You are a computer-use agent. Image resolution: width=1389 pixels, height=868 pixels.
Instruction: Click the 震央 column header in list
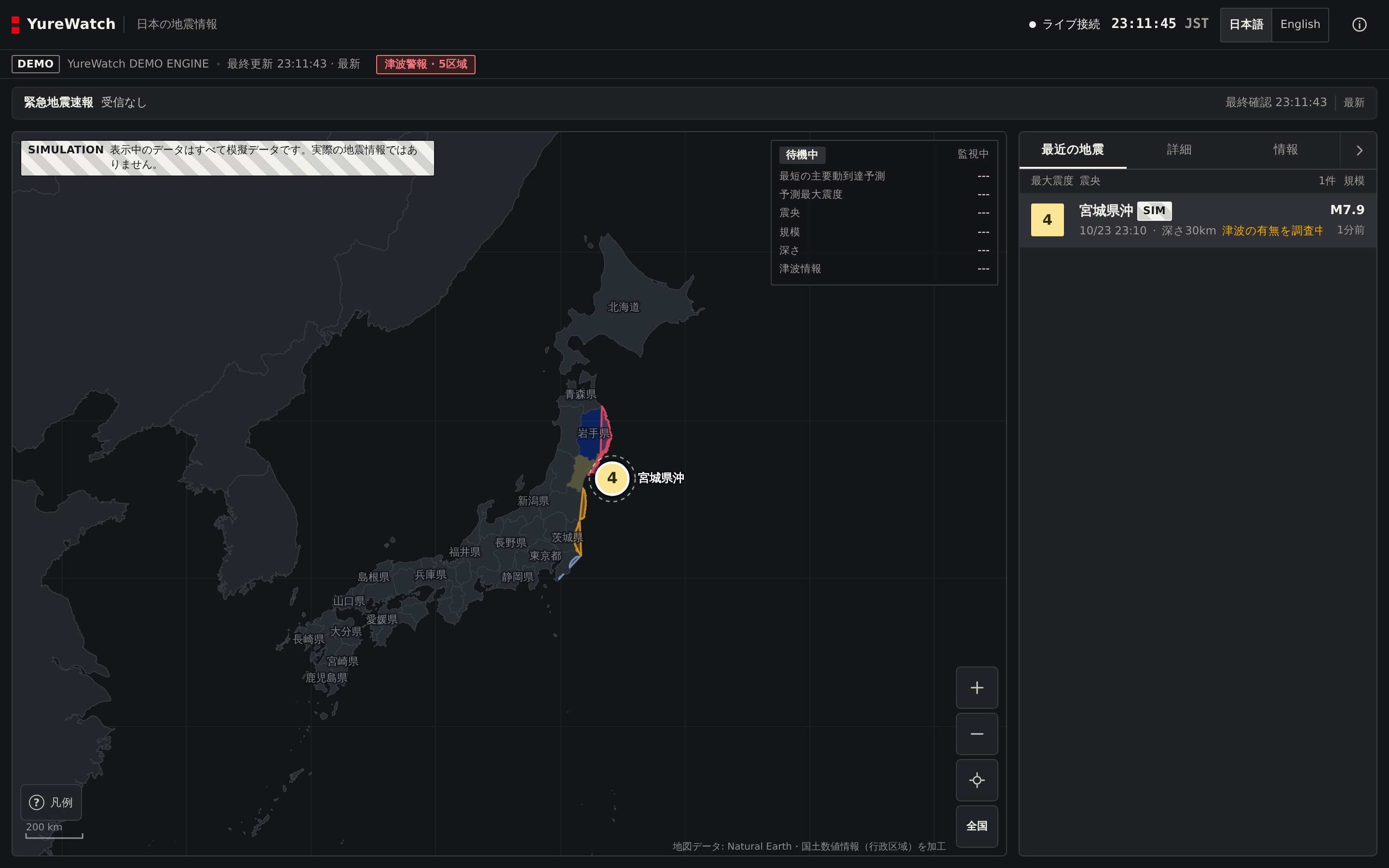[x=1089, y=181]
